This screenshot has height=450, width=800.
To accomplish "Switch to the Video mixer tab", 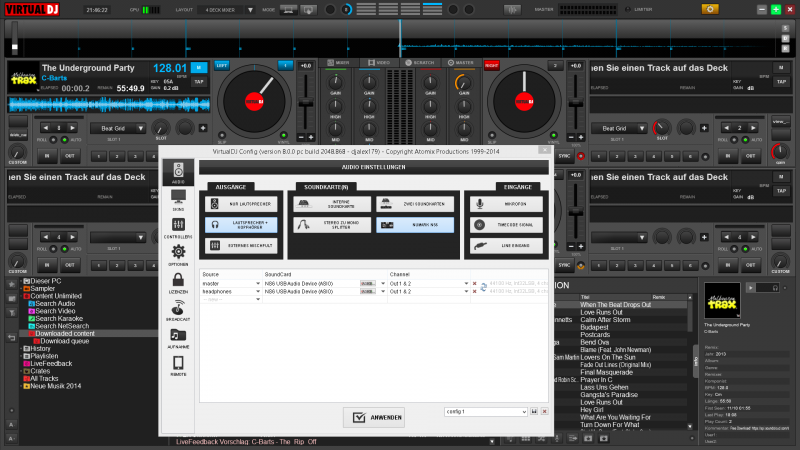I will point(379,62).
